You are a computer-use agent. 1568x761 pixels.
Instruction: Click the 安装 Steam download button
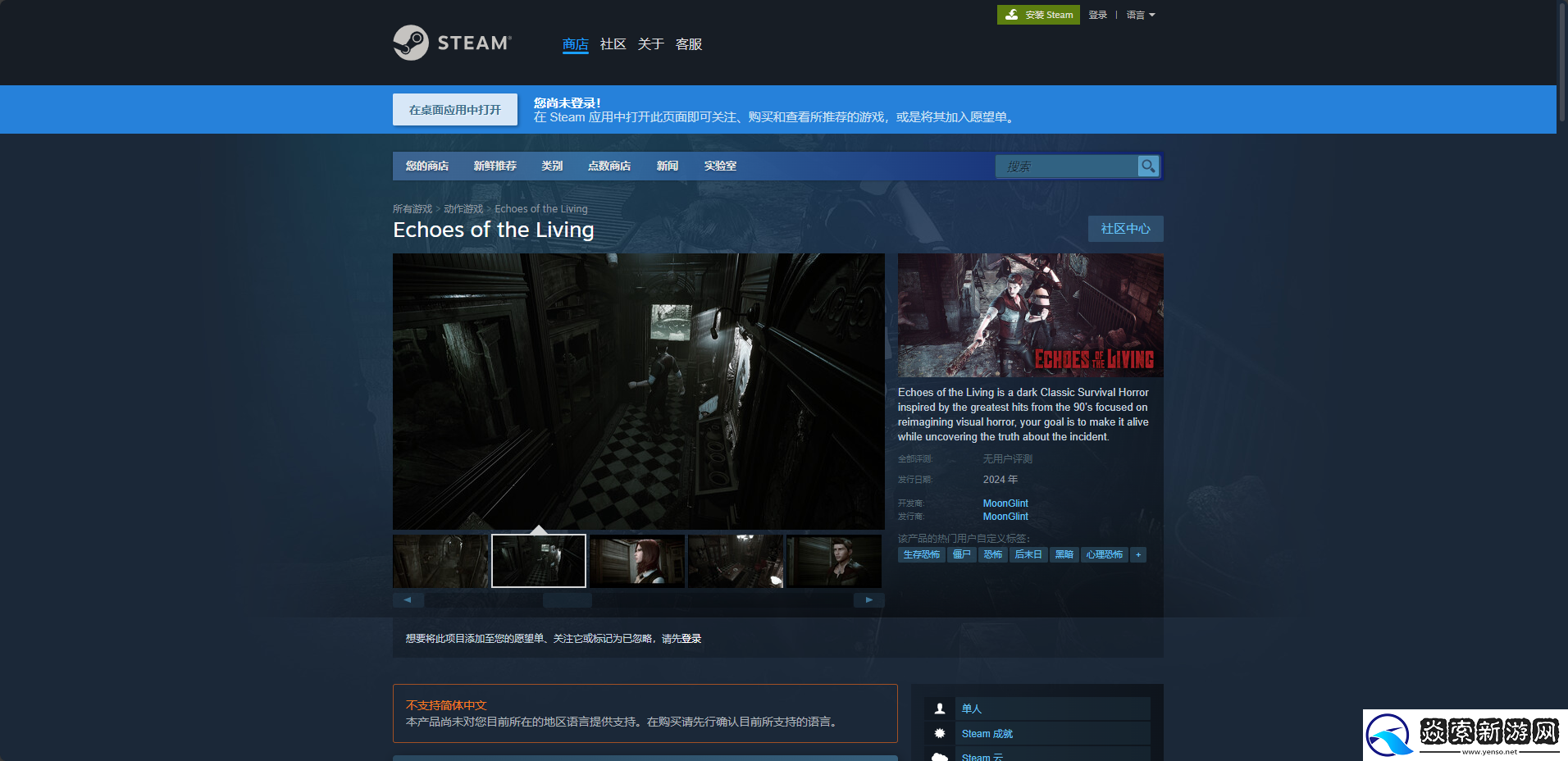click(1038, 15)
